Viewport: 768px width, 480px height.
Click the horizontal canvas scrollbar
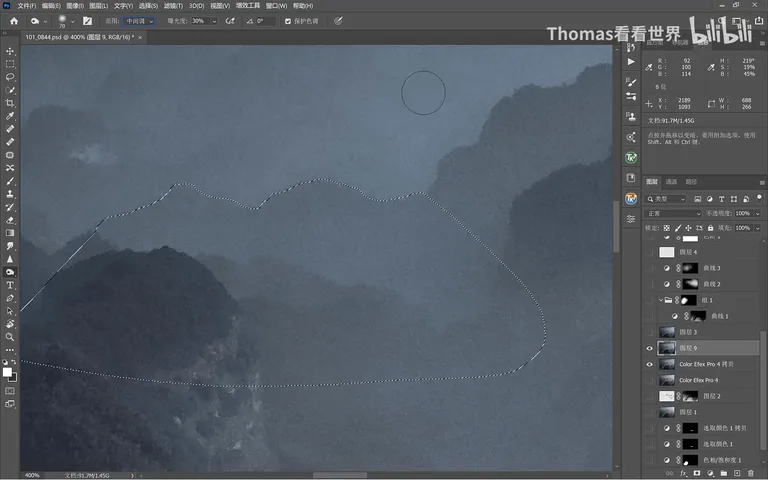[x=340, y=475]
